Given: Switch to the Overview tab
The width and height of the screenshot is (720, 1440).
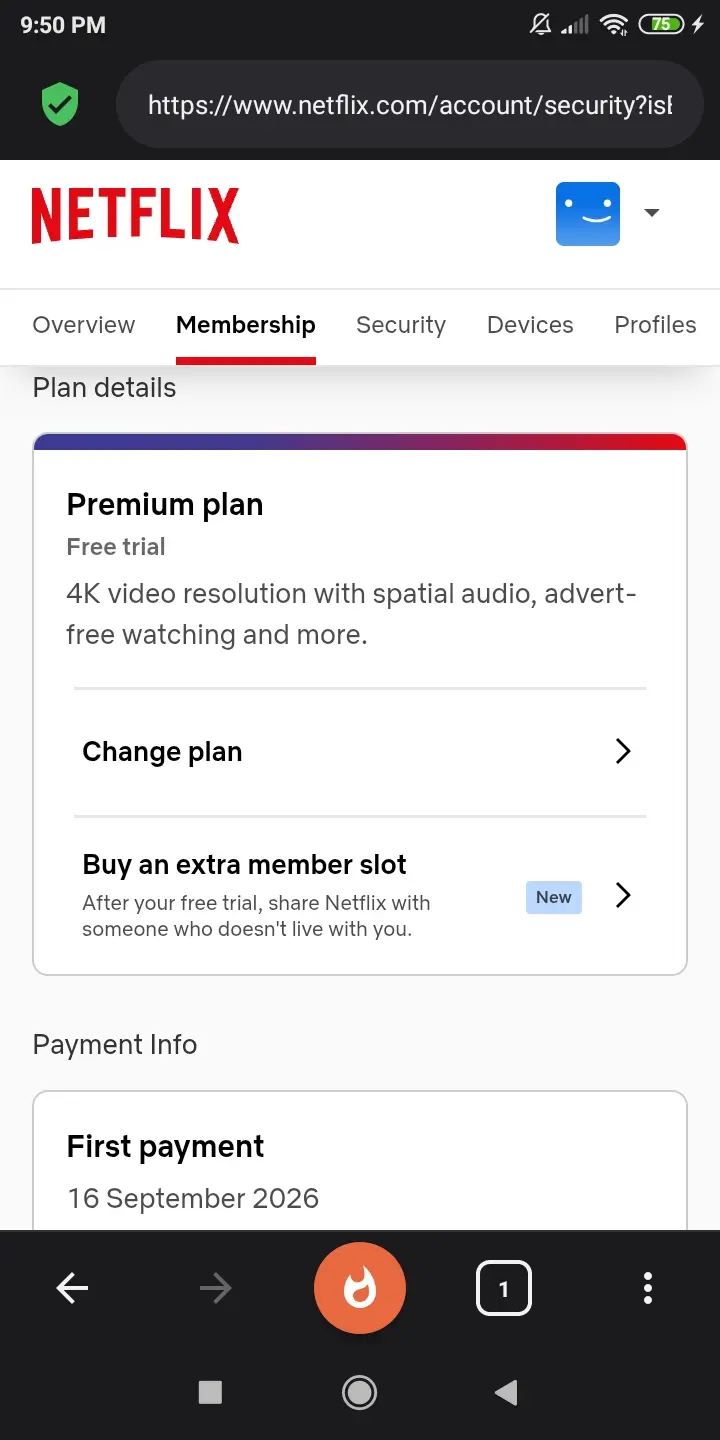Looking at the screenshot, I should [84, 325].
